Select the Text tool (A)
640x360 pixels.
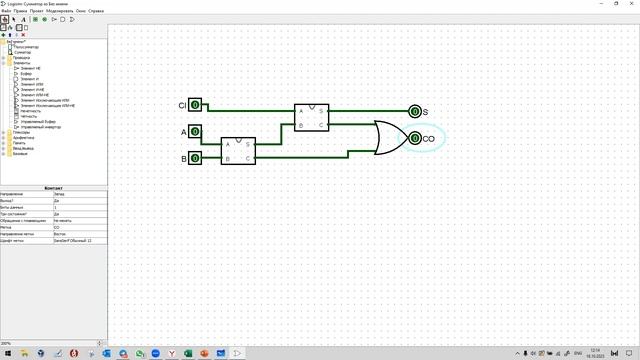coord(23,19)
